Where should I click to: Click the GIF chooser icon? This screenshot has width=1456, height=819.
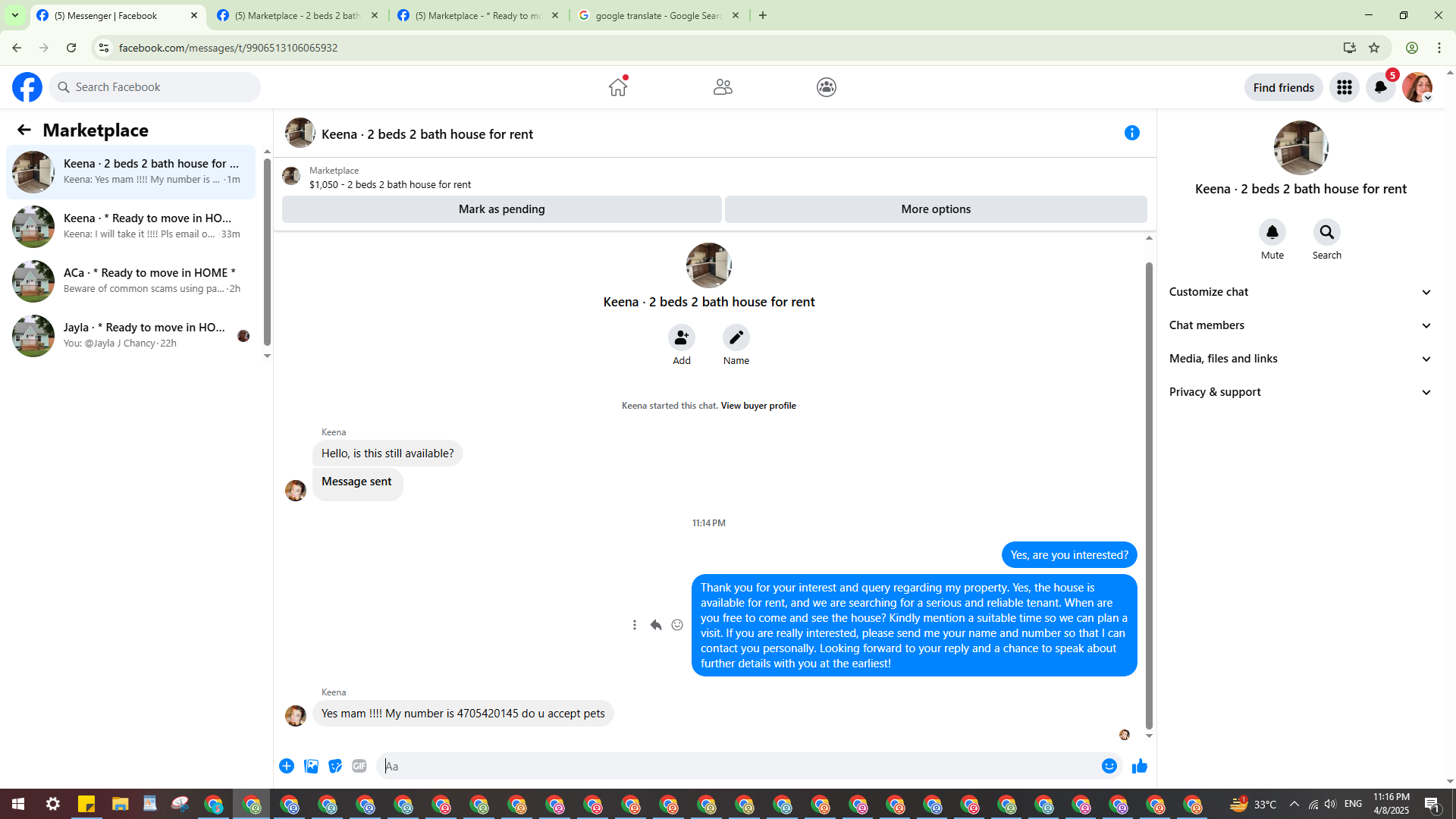tap(359, 767)
